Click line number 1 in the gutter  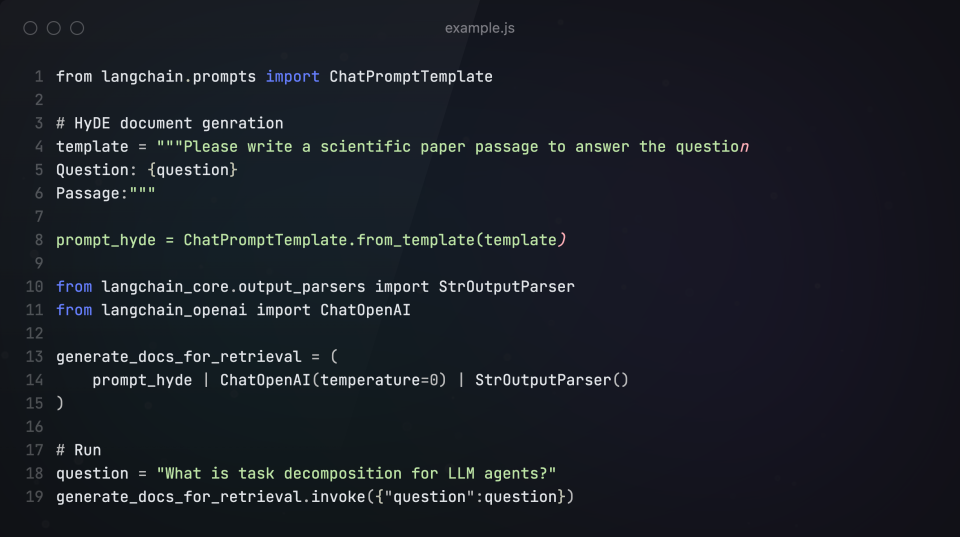38,76
